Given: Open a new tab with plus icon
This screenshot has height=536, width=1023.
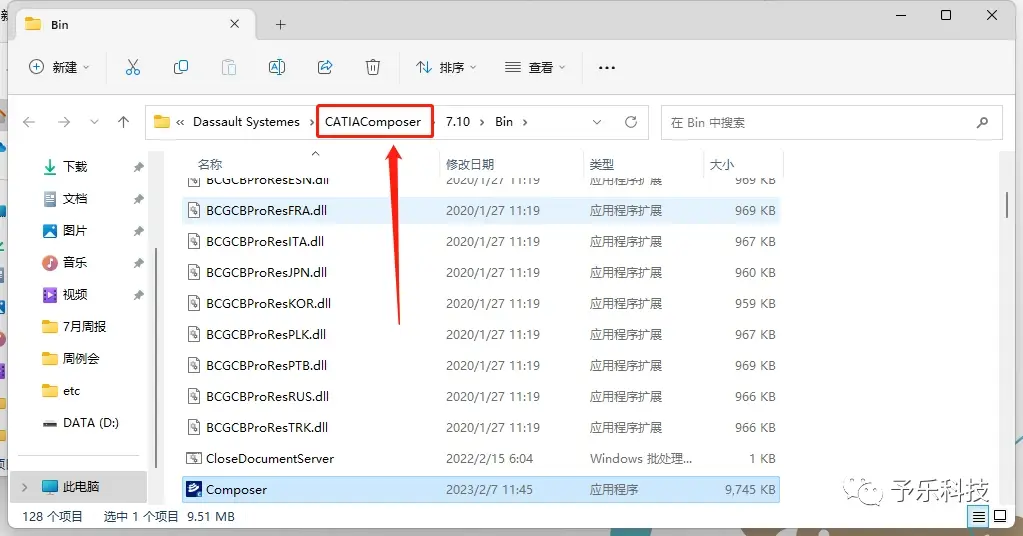Looking at the screenshot, I should 281,25.
